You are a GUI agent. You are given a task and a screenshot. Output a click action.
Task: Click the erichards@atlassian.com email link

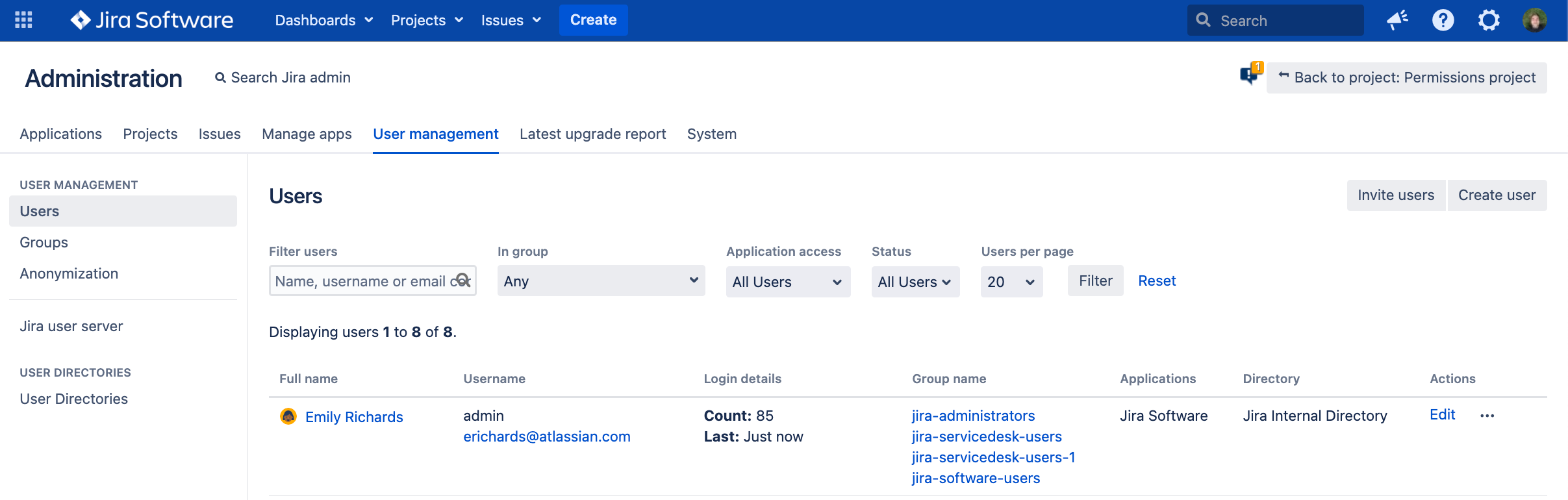coord(547,436)
